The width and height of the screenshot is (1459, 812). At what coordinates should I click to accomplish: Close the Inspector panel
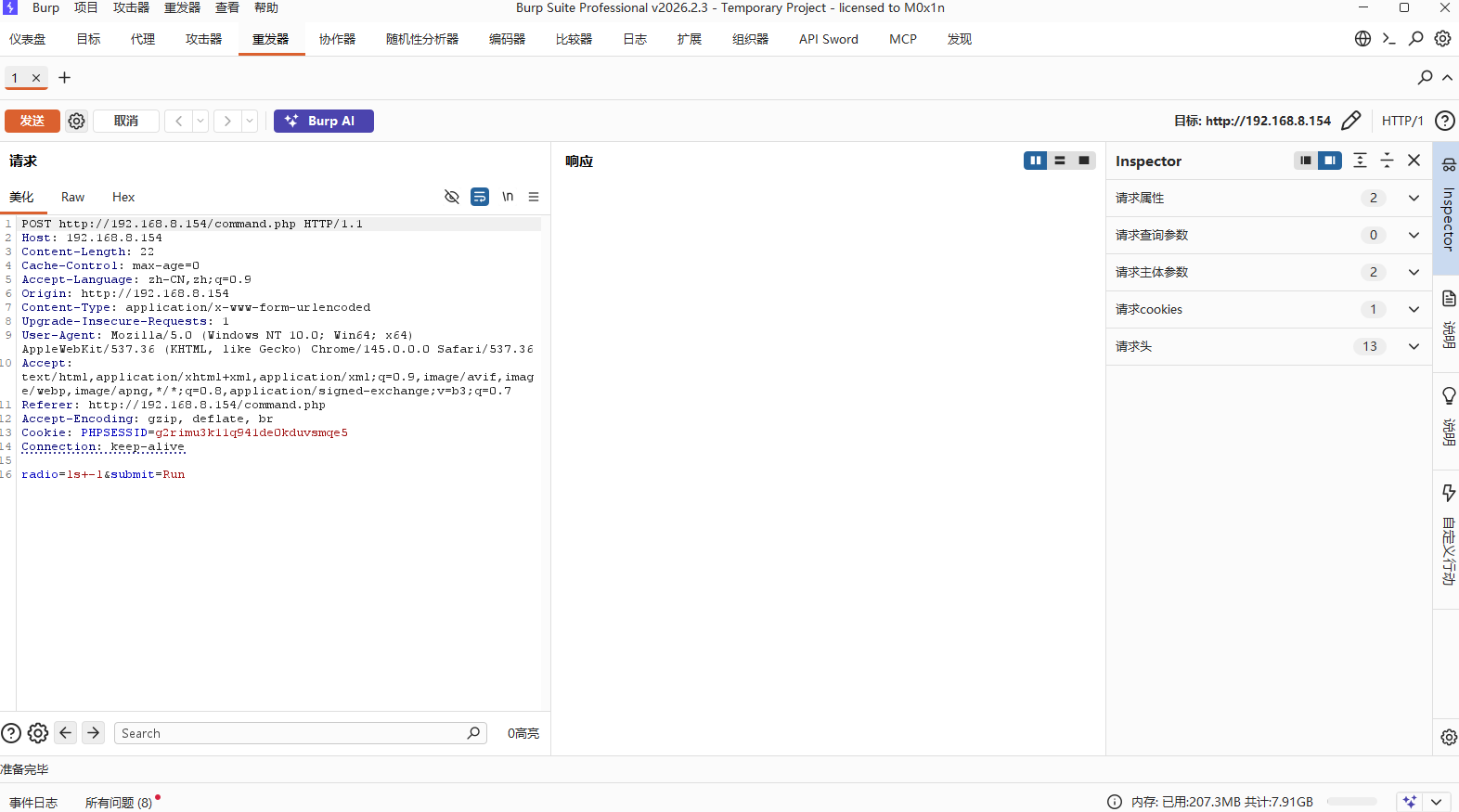[1414, 161]
